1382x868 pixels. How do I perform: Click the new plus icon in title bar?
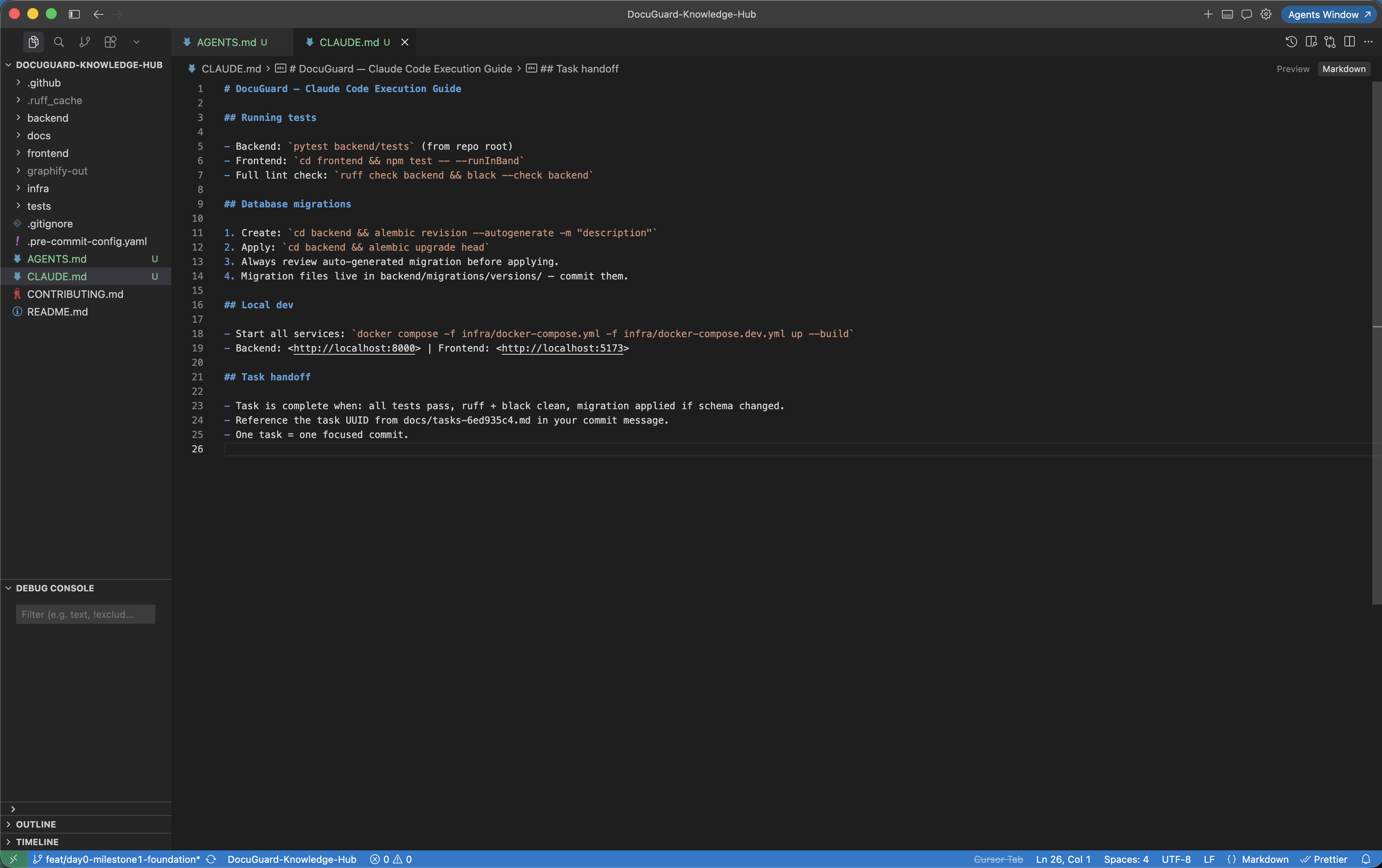pyautogui.click(x=1207, y=14)
